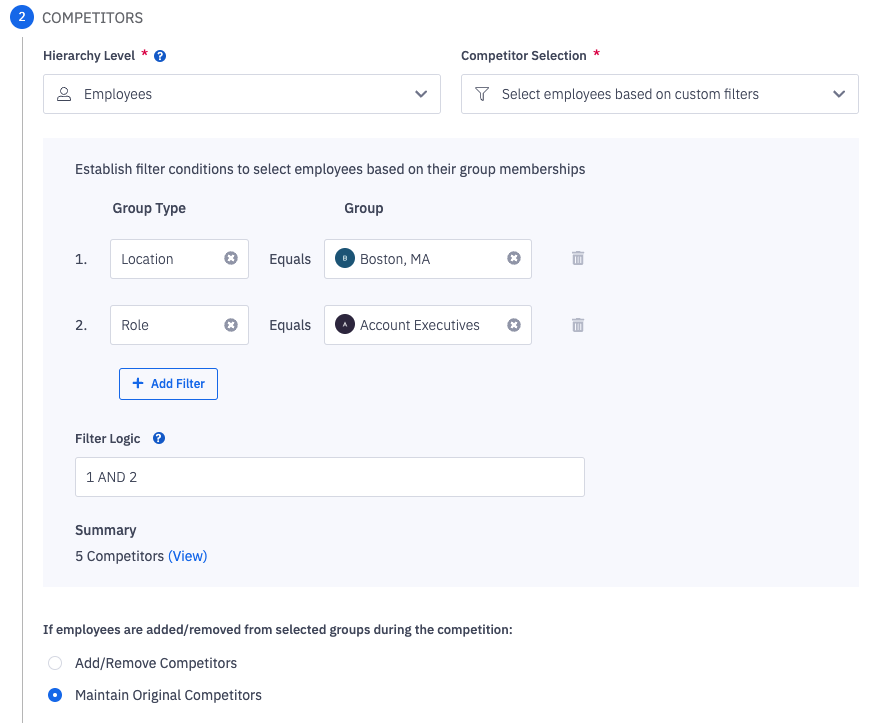Click the Add Filter button
Image resolution: width=890 pixels, height=723 pixels.
(168, 384)
